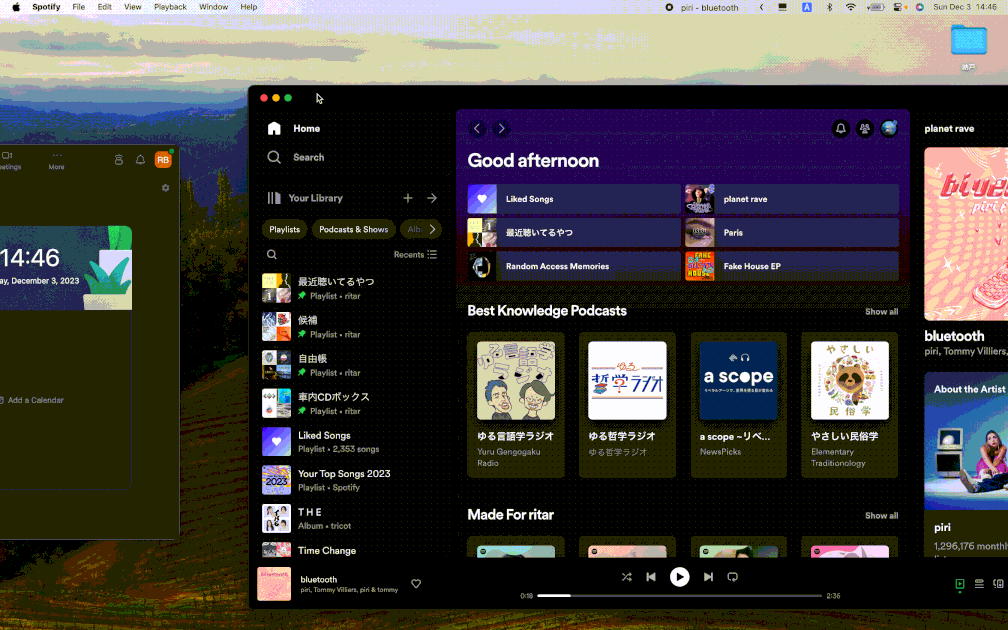Click now playing album art thumbnail
This screenshot has width=1008, height=630.
pyautogui.click(x=274, y=584)
